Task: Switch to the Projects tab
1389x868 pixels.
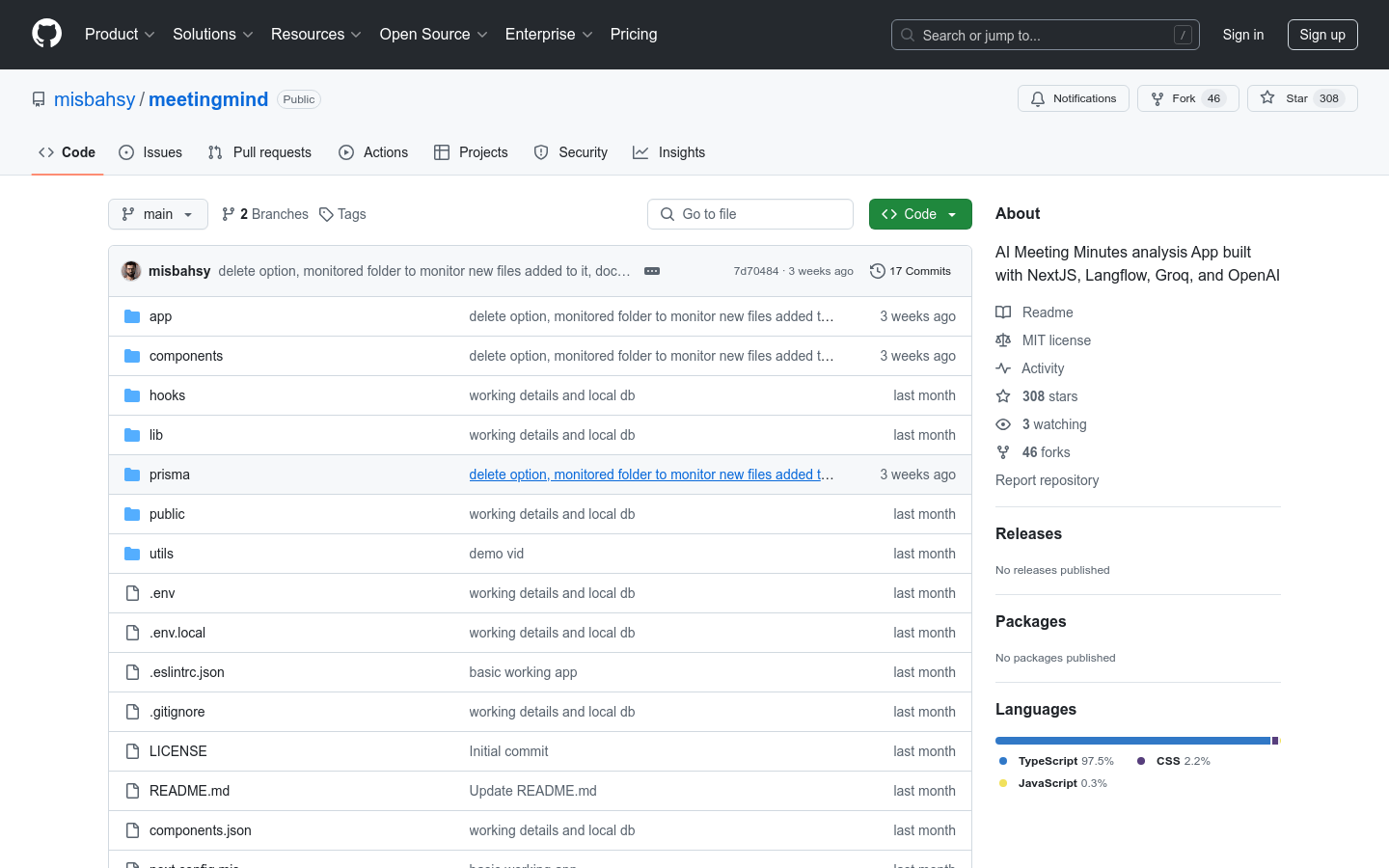Action: tap(471, 152)
